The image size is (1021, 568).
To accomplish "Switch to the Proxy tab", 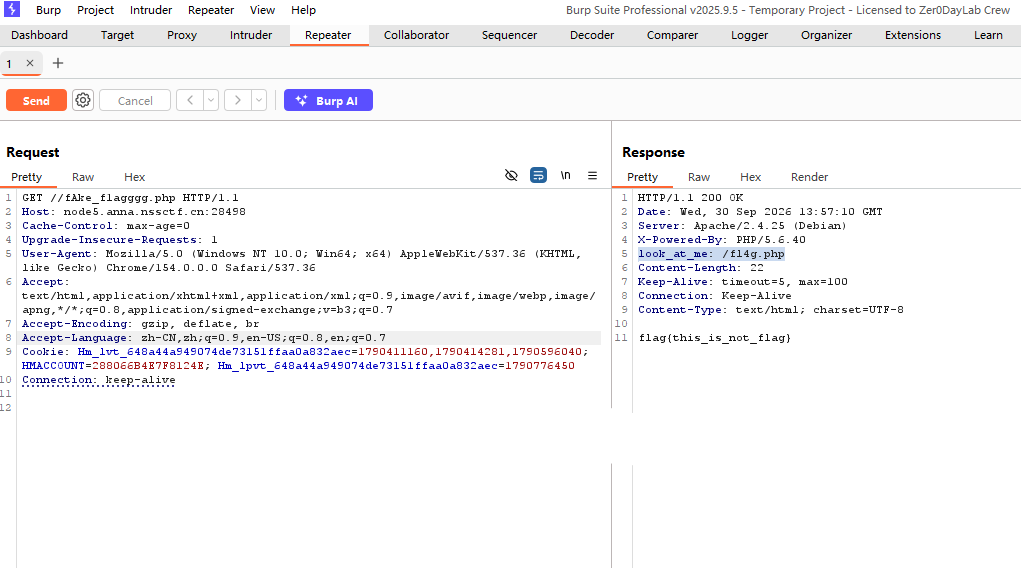I will tap(182, 35).
